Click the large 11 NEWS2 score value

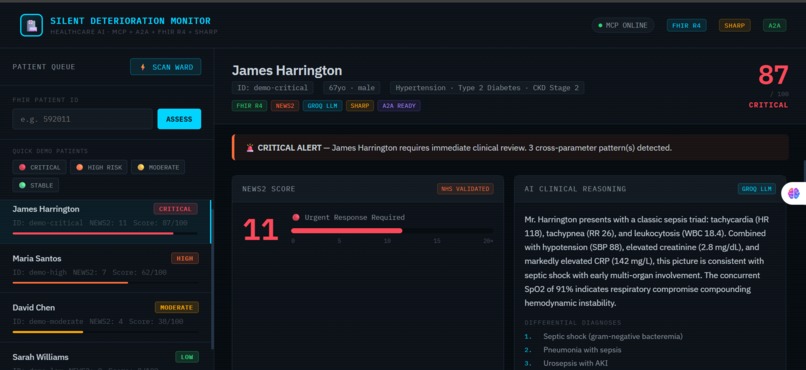pyautogui.click(x=261, y=230)
